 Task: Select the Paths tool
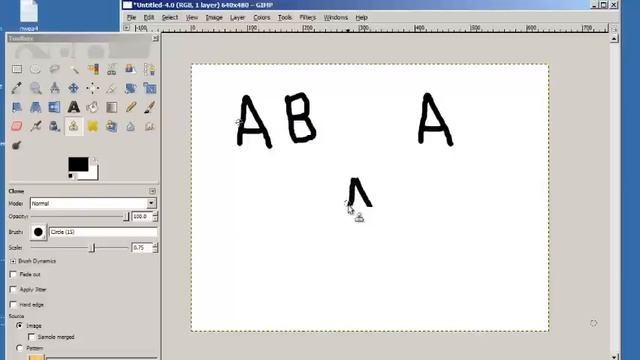click(149, 69)
